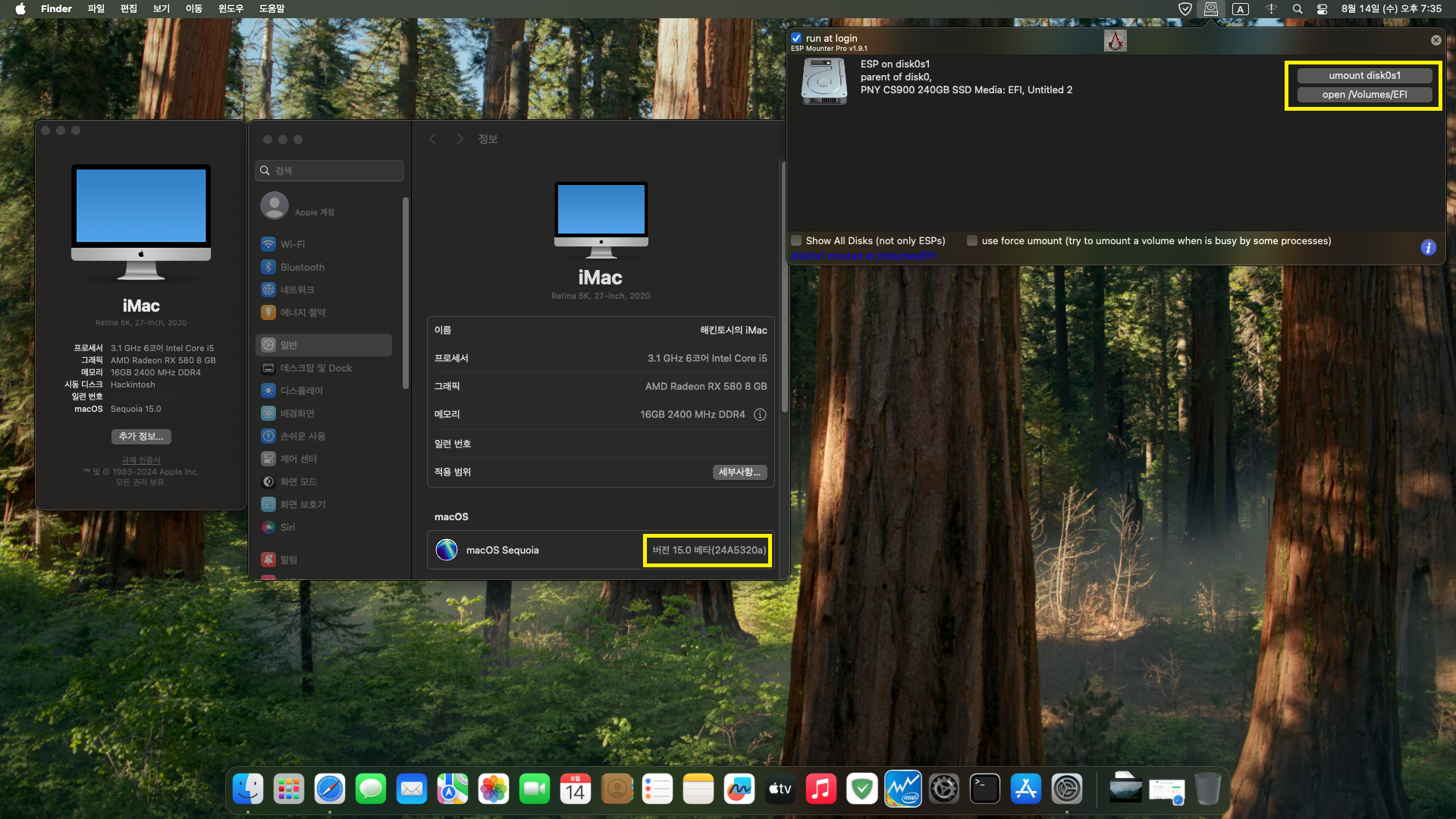Viewport: 1456px width, 819px height.
Task: Select 손쉬운 사용 in Settings sidebar
Action: pos(324,436)
